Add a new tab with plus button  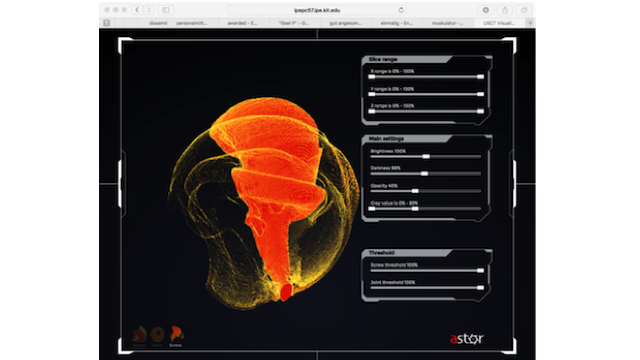coord(530,23)
